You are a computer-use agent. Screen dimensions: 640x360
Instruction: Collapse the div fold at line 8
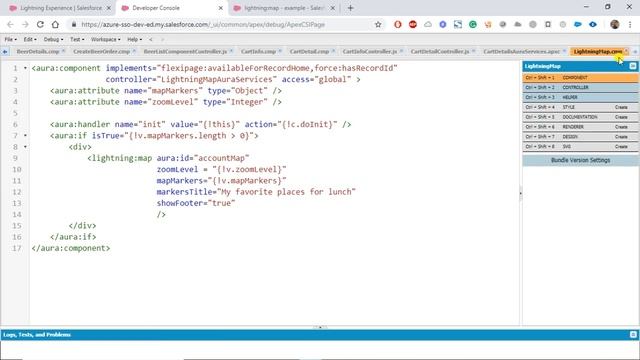(x=25, y=147)
